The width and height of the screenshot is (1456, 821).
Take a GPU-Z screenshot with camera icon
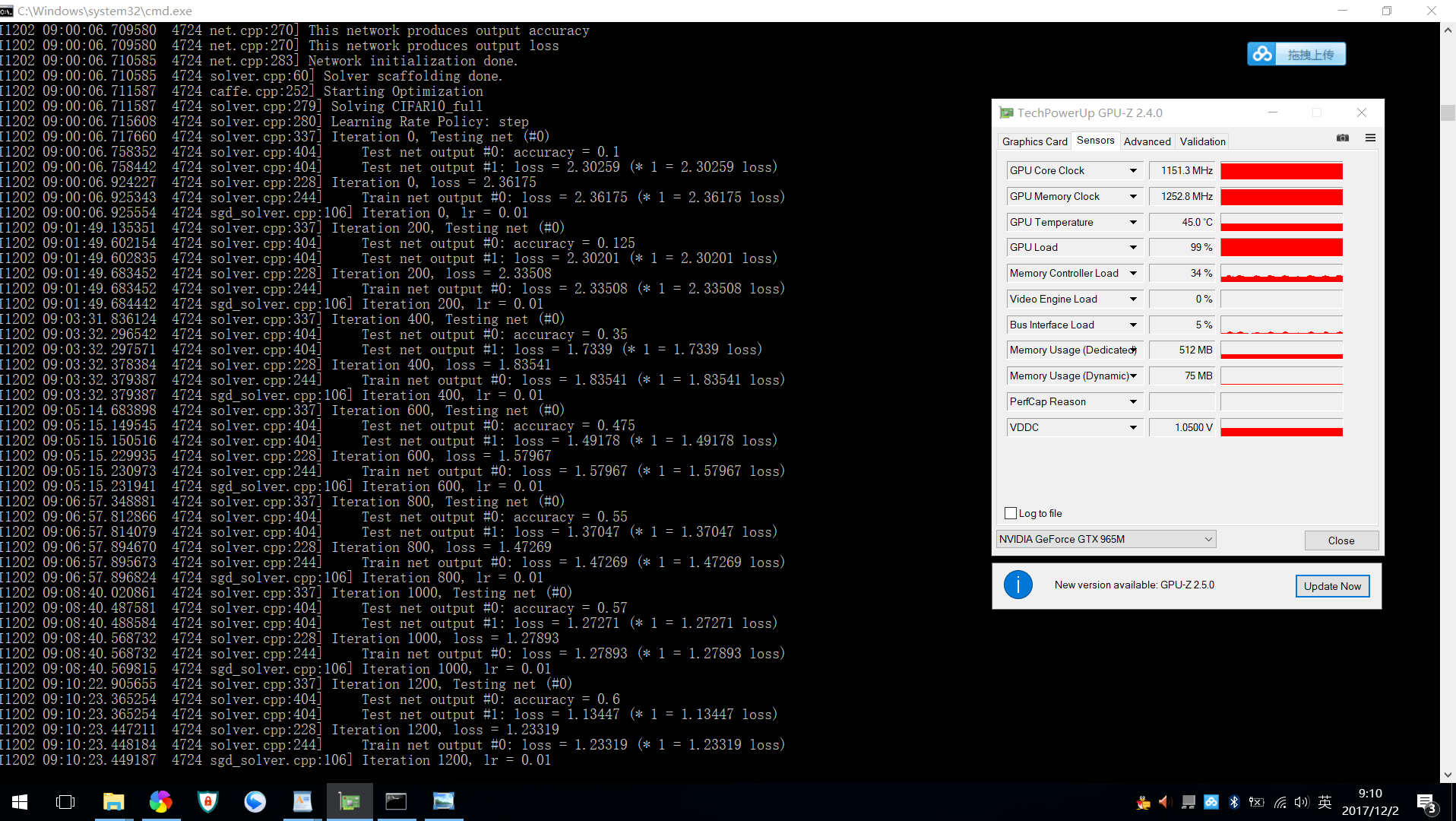pyautogui.click(x=1343, y=138)
